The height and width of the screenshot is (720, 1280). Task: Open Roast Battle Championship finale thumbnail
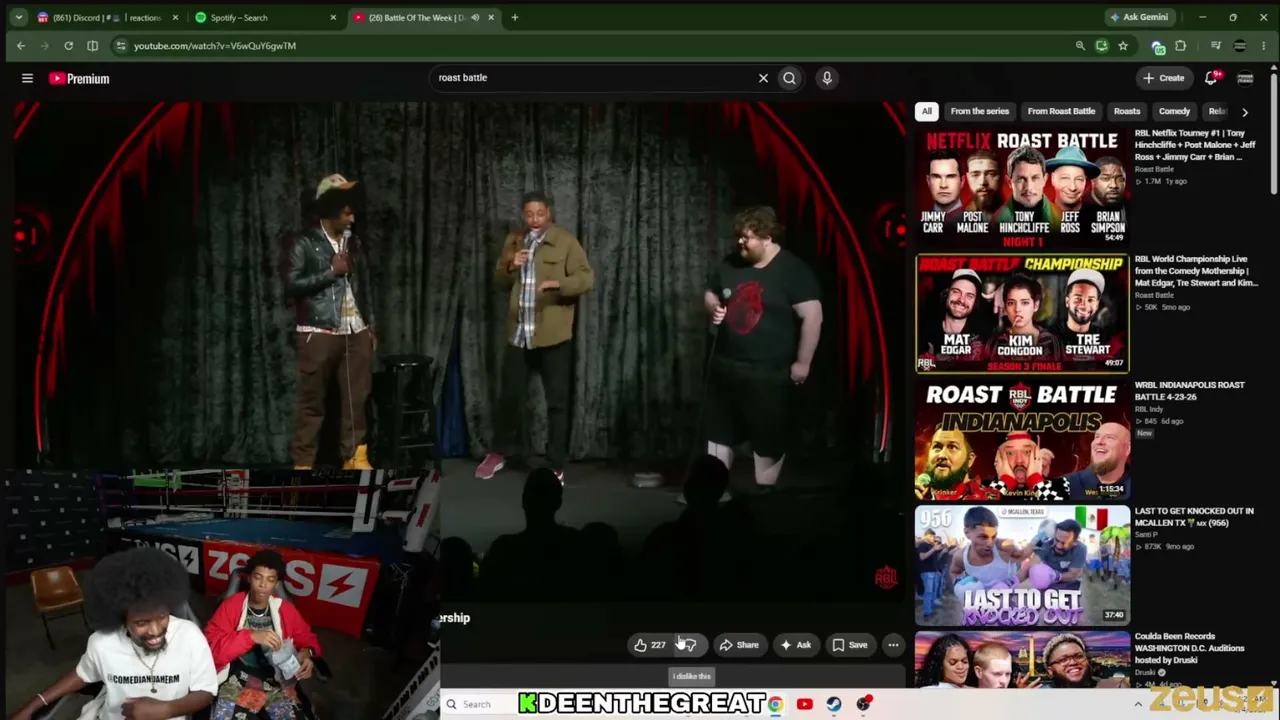1022,313
